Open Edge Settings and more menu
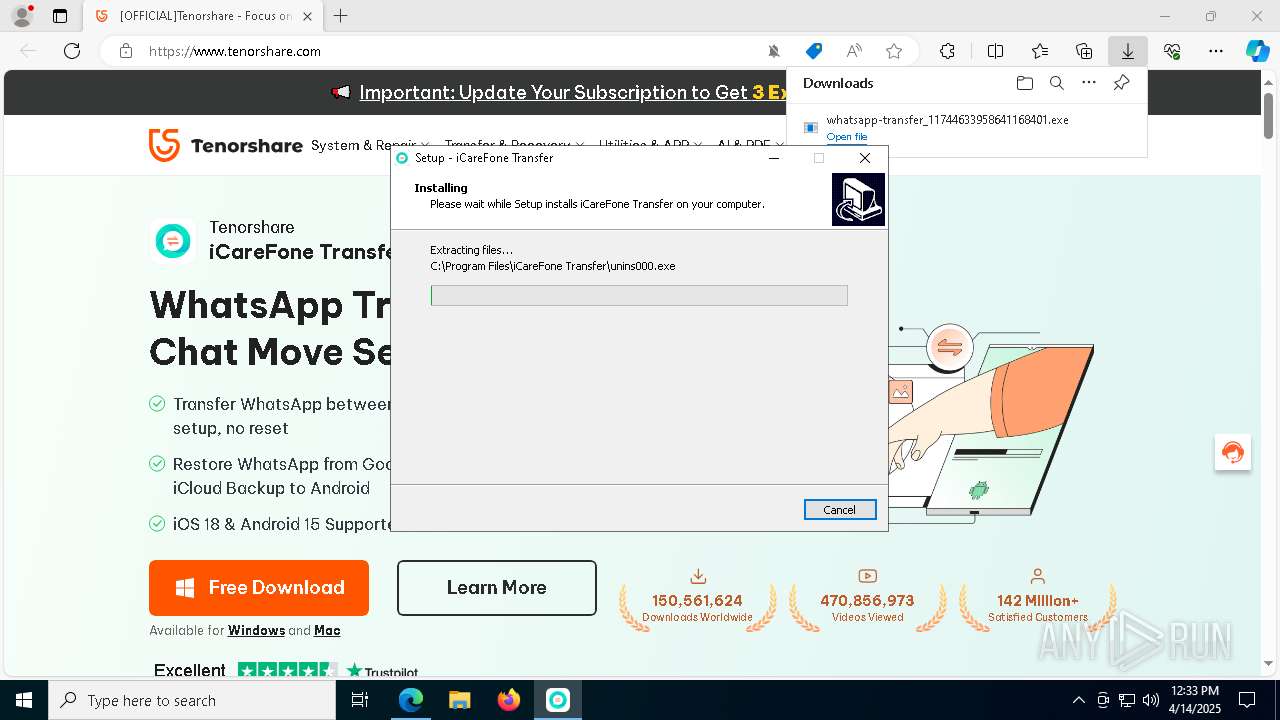The height and width of the screenshot is (720, 1280). click(x=1216, y=51)
